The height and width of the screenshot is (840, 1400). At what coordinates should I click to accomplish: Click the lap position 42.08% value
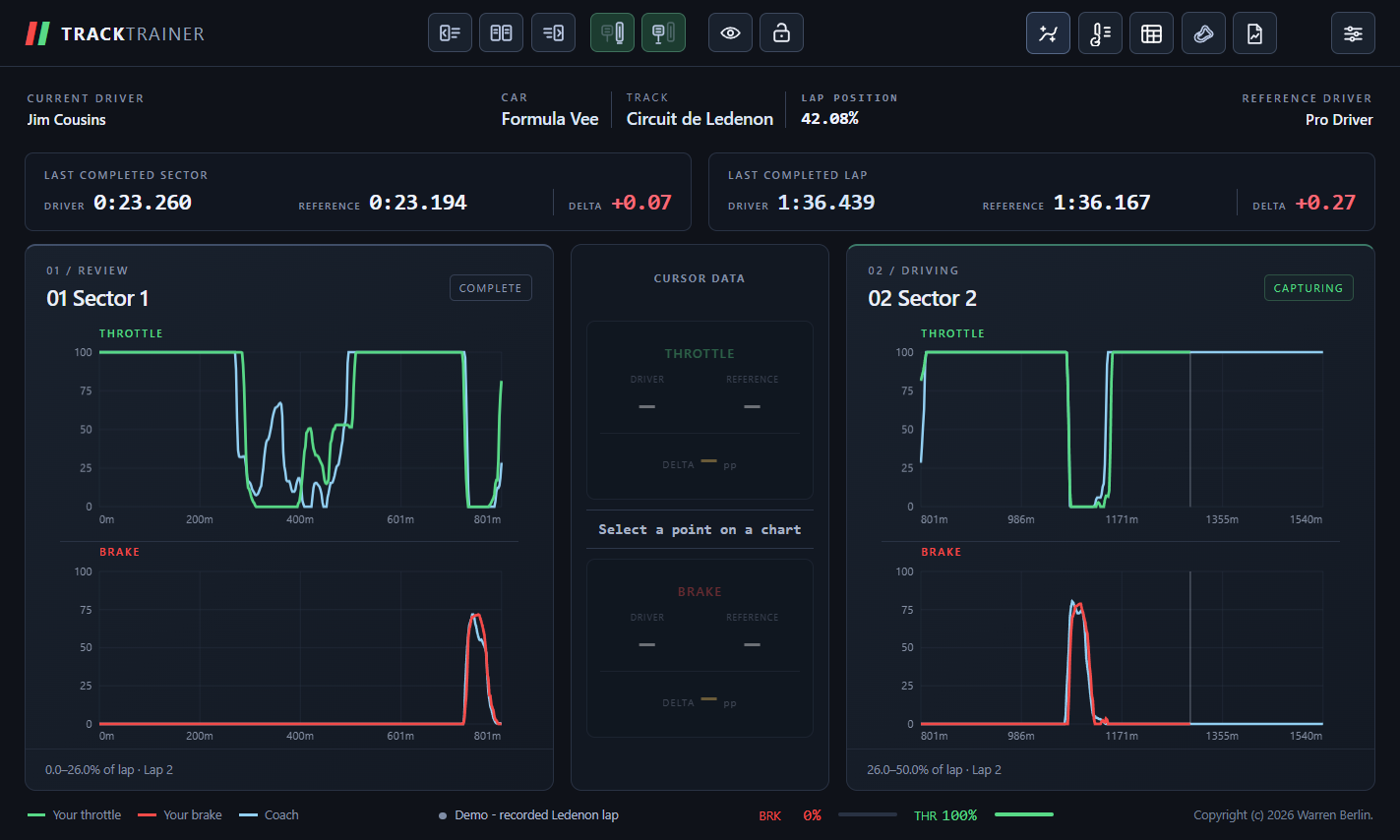829,119
